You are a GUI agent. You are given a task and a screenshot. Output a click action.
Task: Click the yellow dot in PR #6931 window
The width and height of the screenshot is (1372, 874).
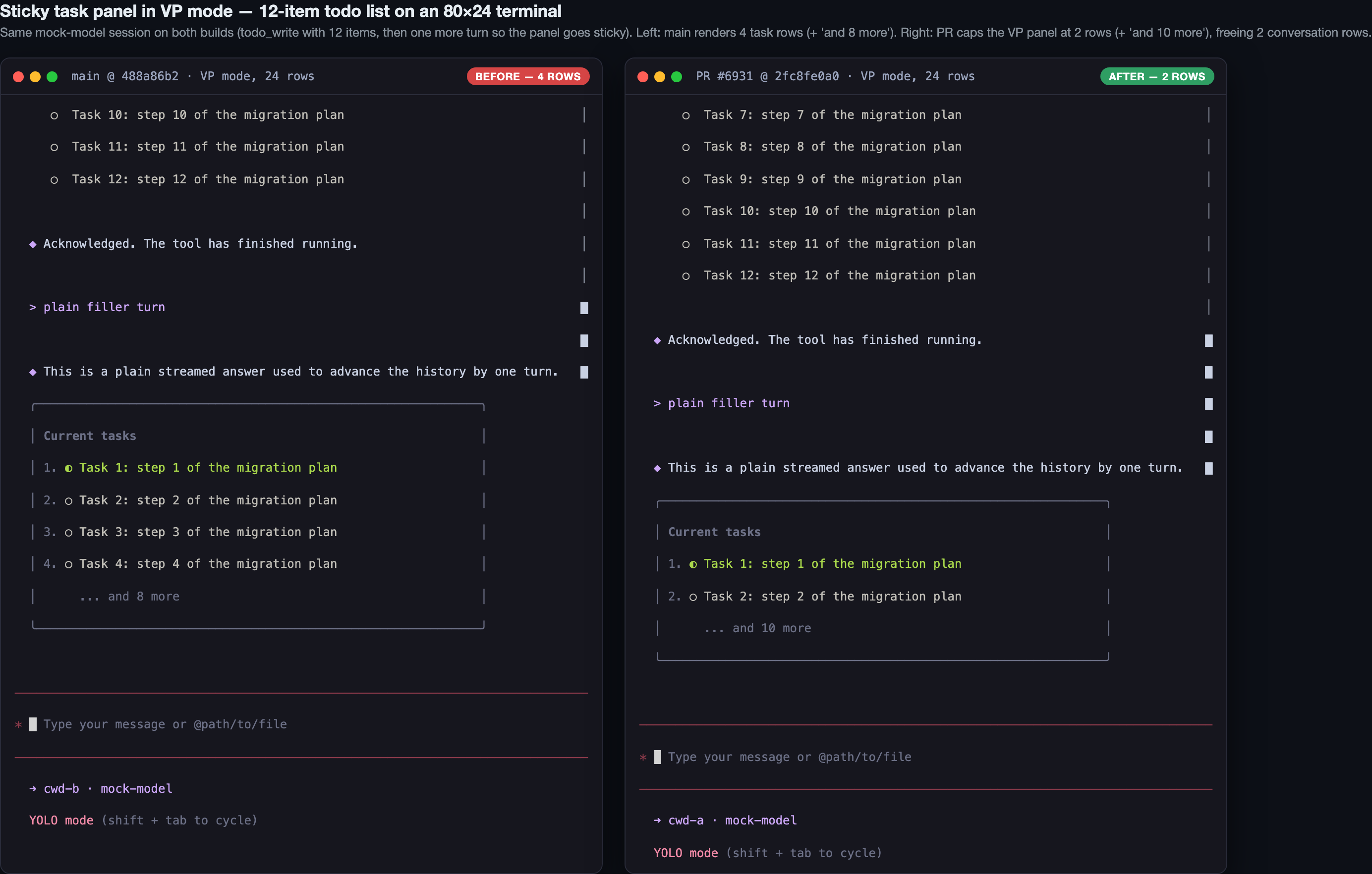click(x=660, y=77)
